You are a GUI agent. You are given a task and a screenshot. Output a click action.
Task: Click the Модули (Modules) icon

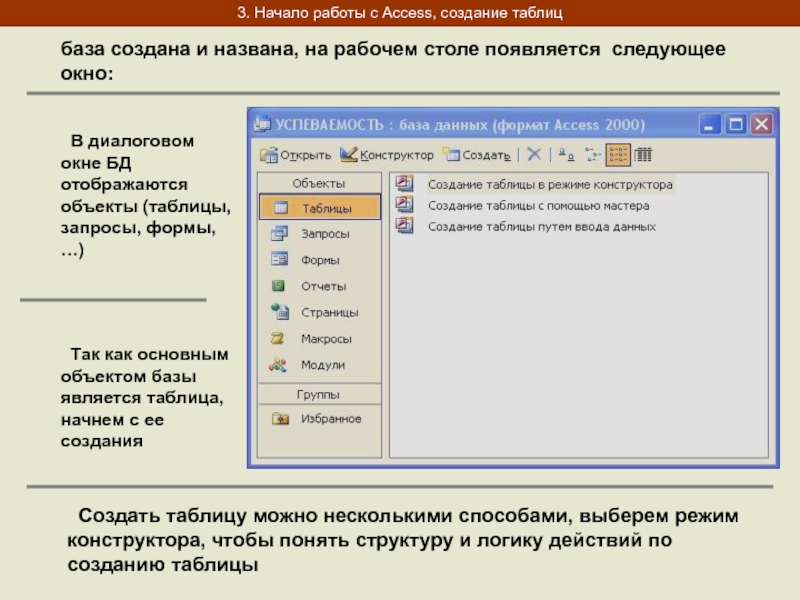280,365
